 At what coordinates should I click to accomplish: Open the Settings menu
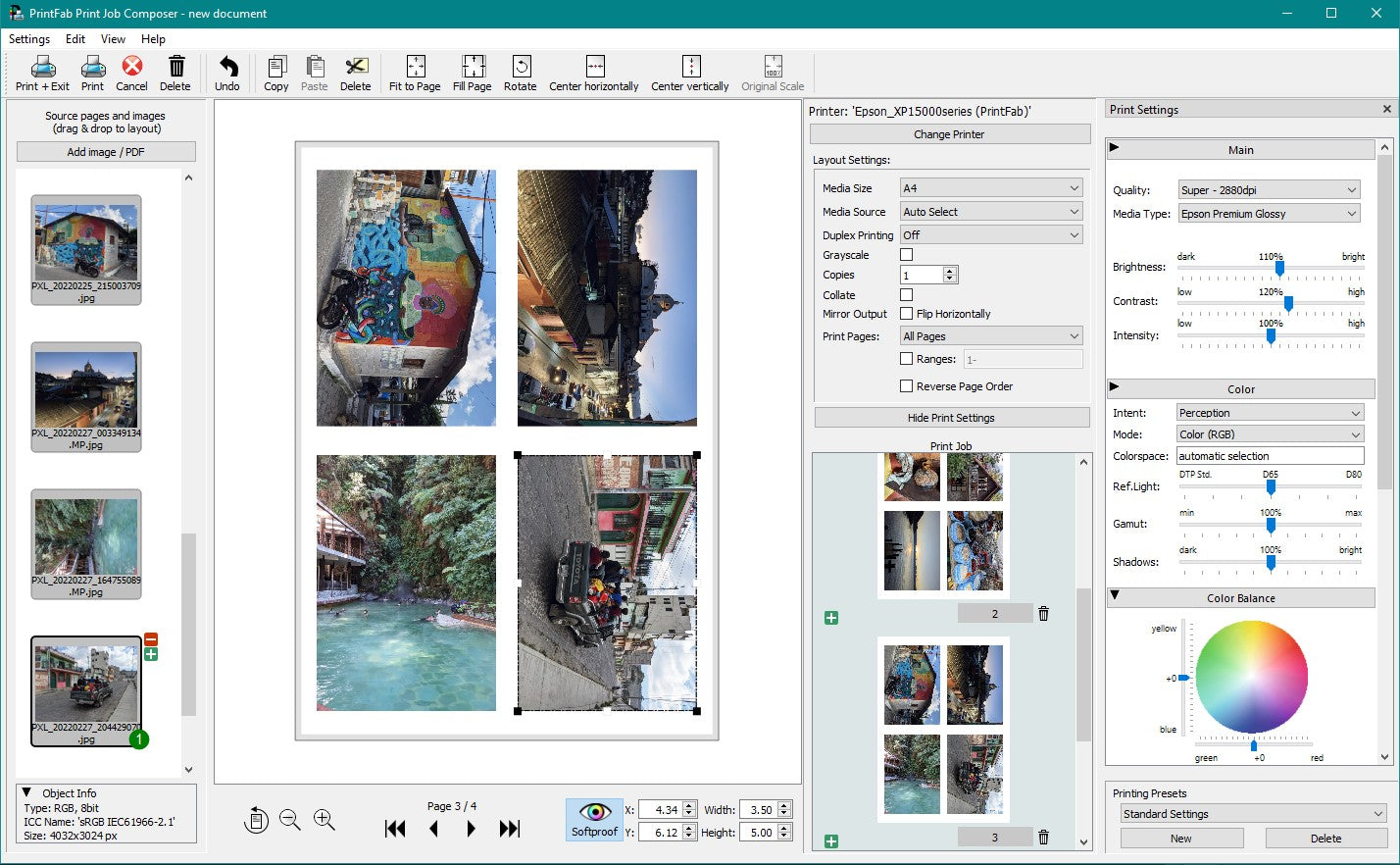coord(28,39)
